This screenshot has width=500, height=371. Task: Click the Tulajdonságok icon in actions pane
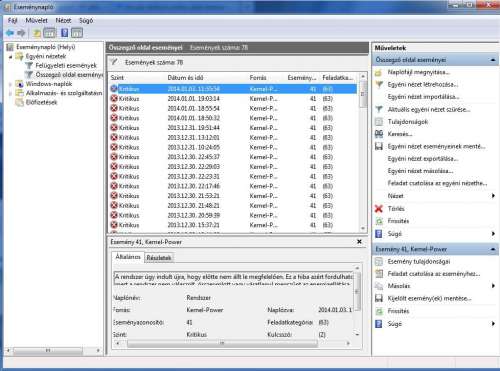379,122
